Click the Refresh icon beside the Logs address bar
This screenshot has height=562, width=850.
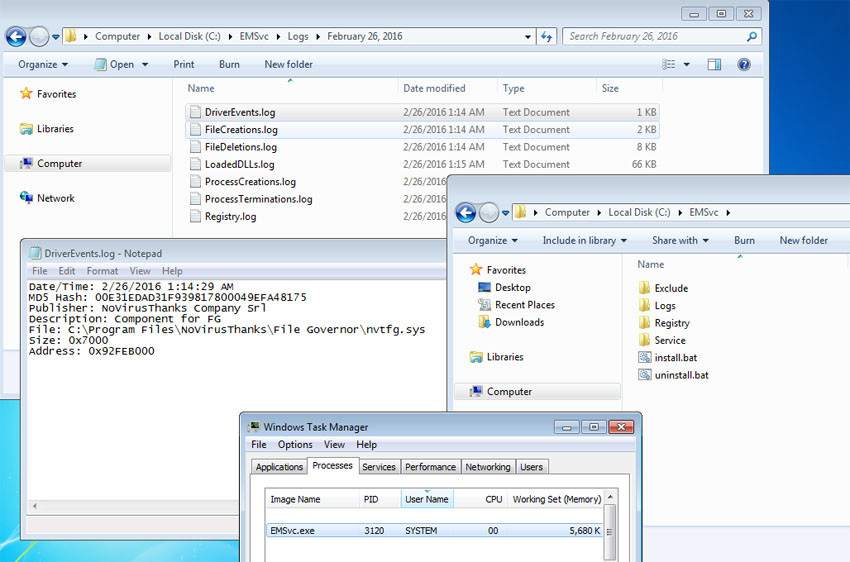(x=546, y=36)
